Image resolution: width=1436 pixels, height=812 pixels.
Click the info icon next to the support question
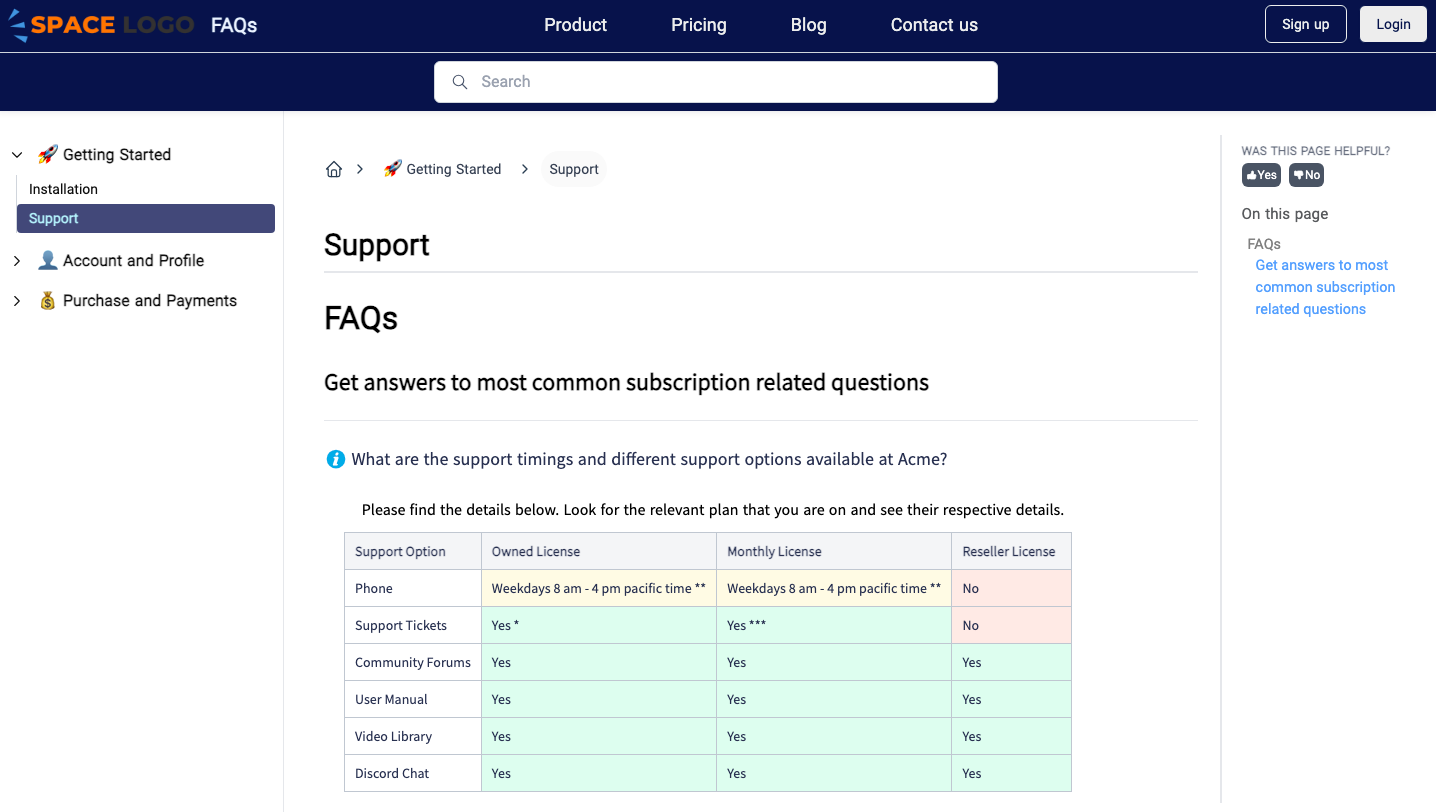[x=336, y=459]
